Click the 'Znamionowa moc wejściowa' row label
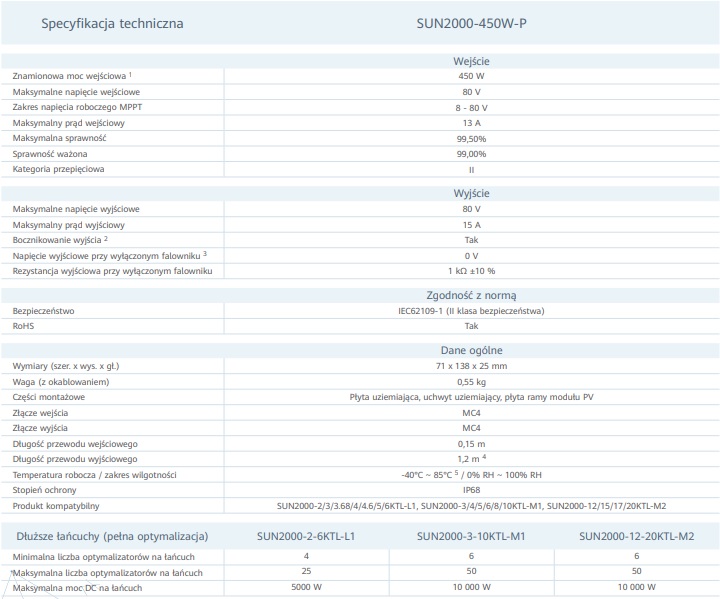 pyautogui.click(x=71, y=76)
